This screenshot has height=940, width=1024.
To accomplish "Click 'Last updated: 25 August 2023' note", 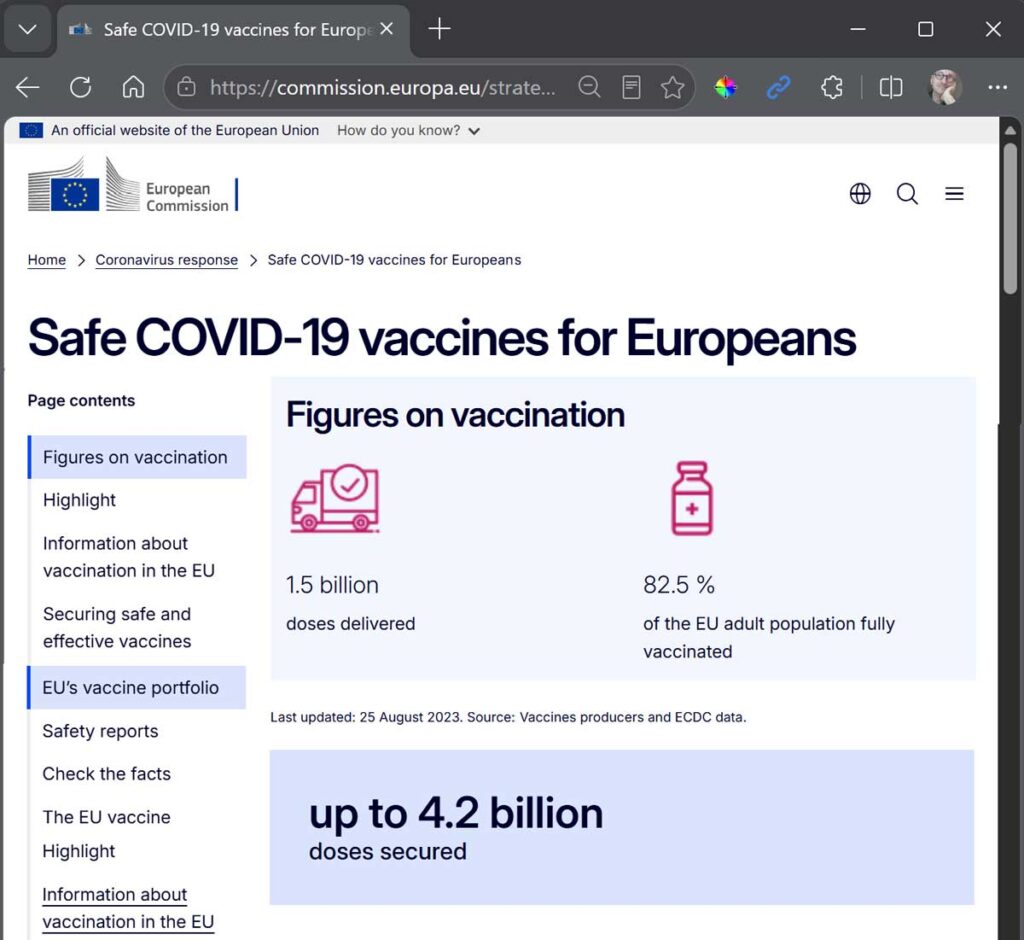I will coord(366,717).
